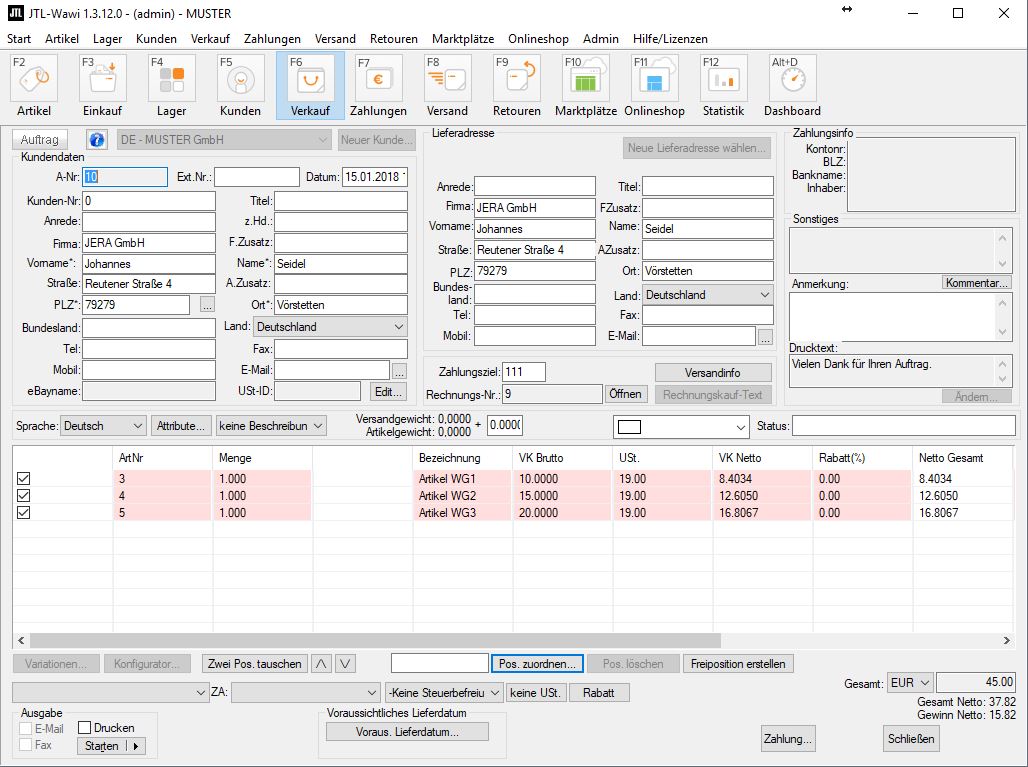This screenshot has width=1028, height=767.
Task: Click the Anmerkung text area
Action: [x=900, y=317]
